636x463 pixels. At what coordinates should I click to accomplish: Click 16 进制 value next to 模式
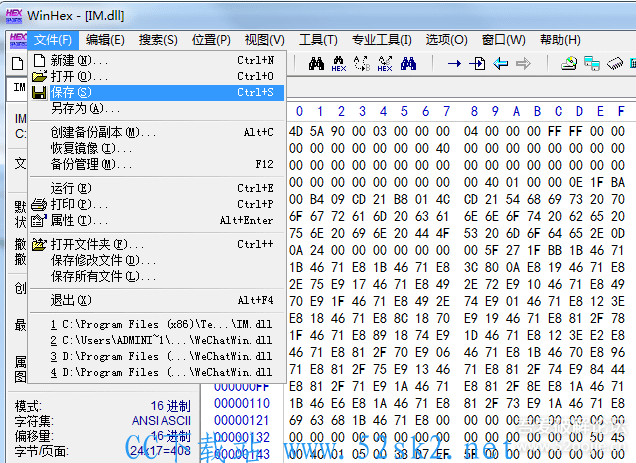tap(170, 406)
